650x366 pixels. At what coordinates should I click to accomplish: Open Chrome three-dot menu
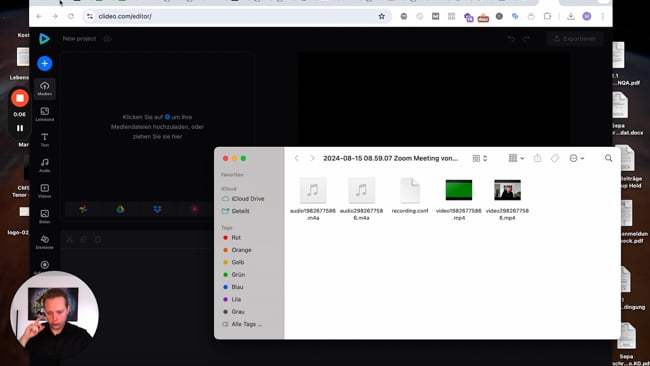click(602, 16)
